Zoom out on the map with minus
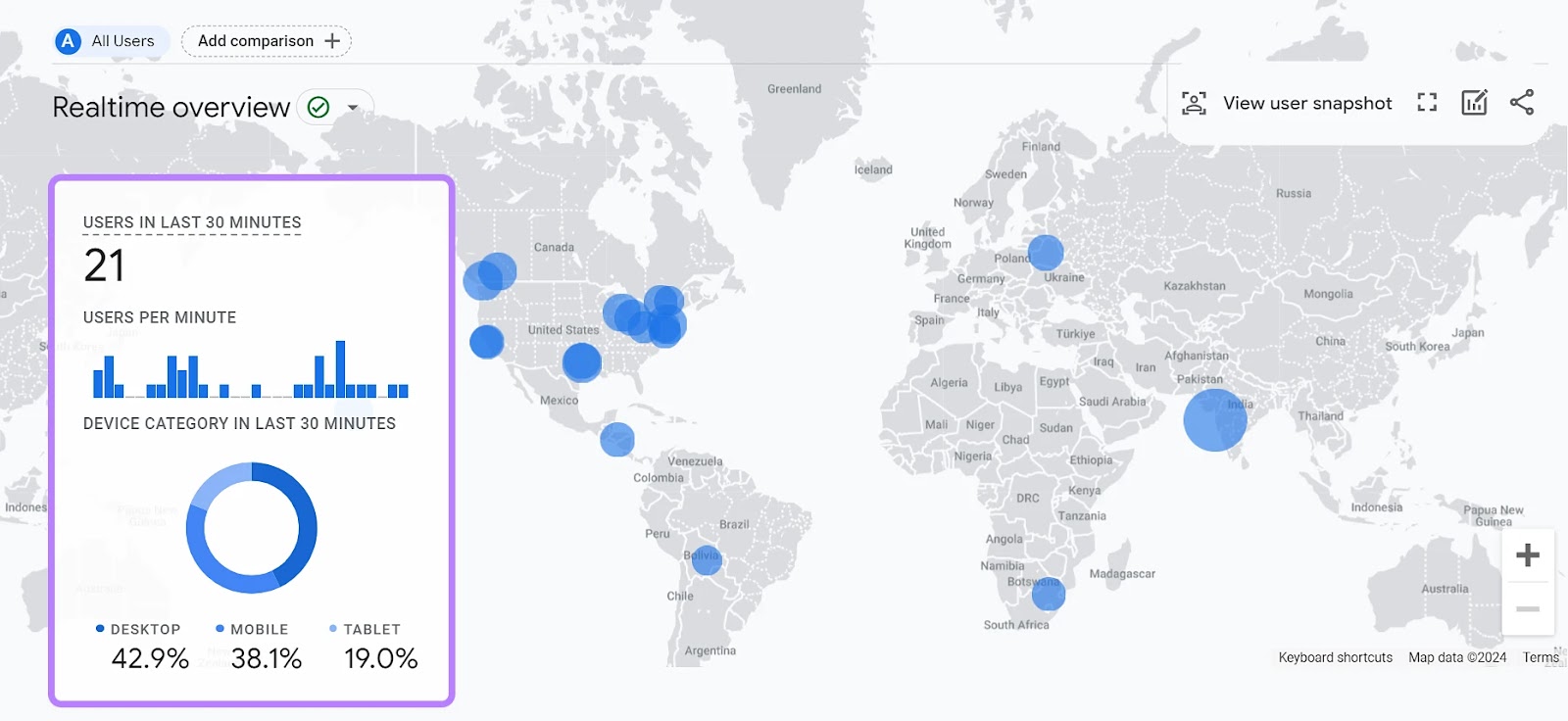 (1528, 608)
